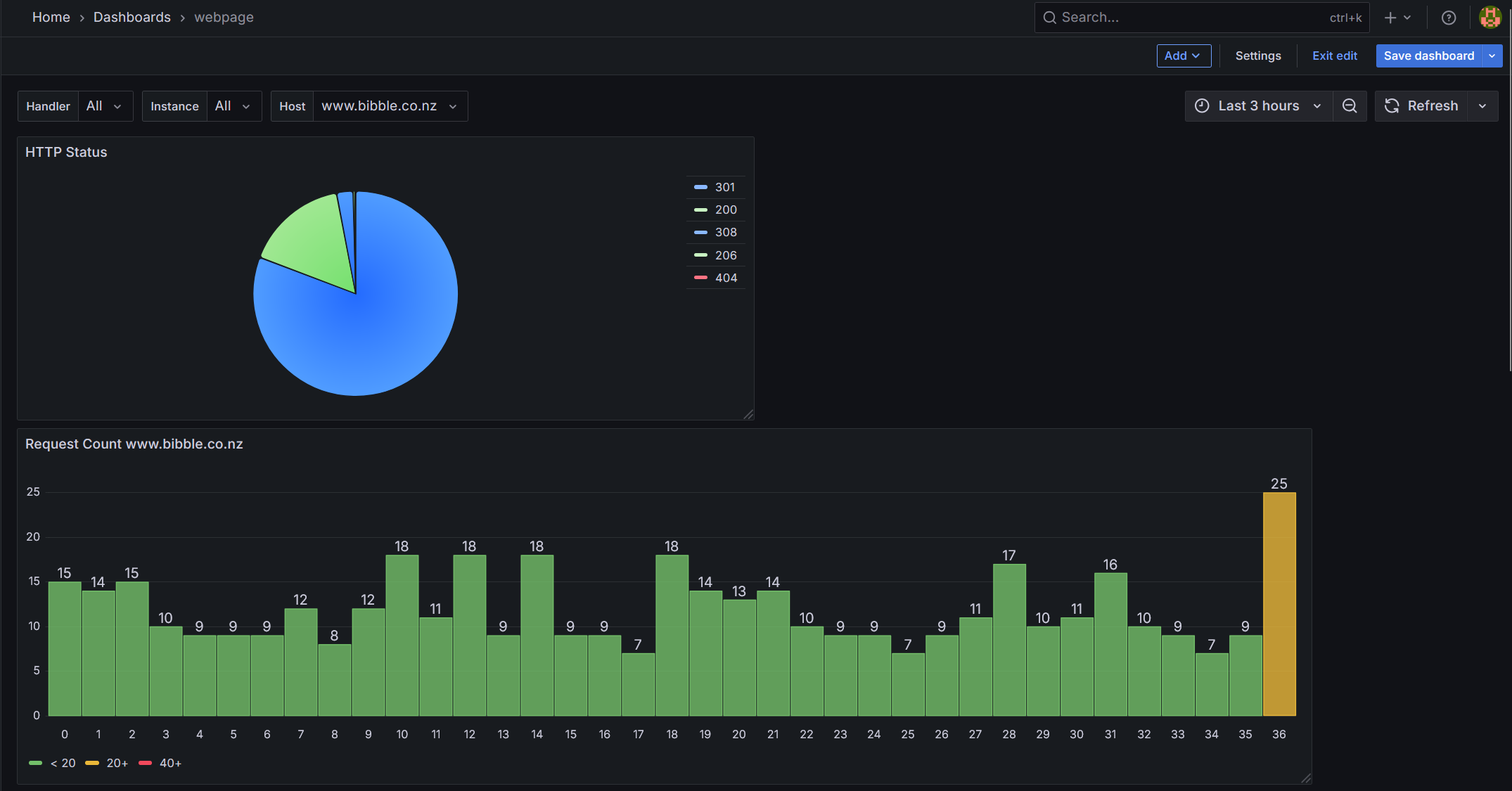Toggle the 301 series in the pie legend
Screen dimensions: 1512x791
click(724, 186)
